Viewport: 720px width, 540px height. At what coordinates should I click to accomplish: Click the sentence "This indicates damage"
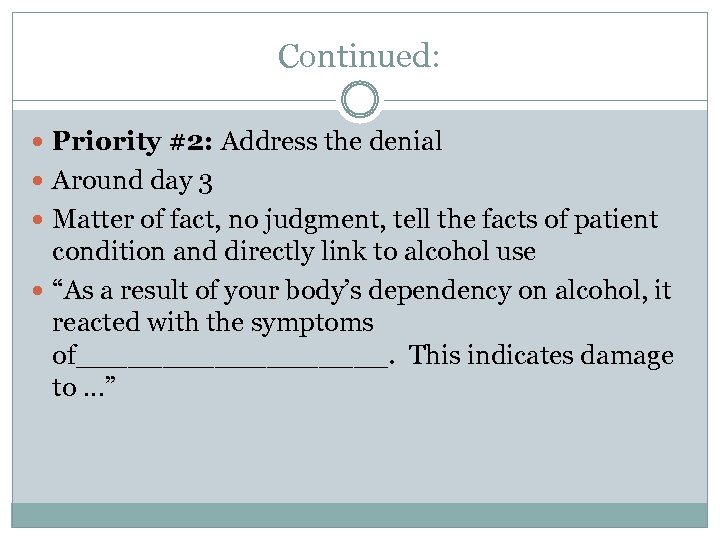point(542,355)
